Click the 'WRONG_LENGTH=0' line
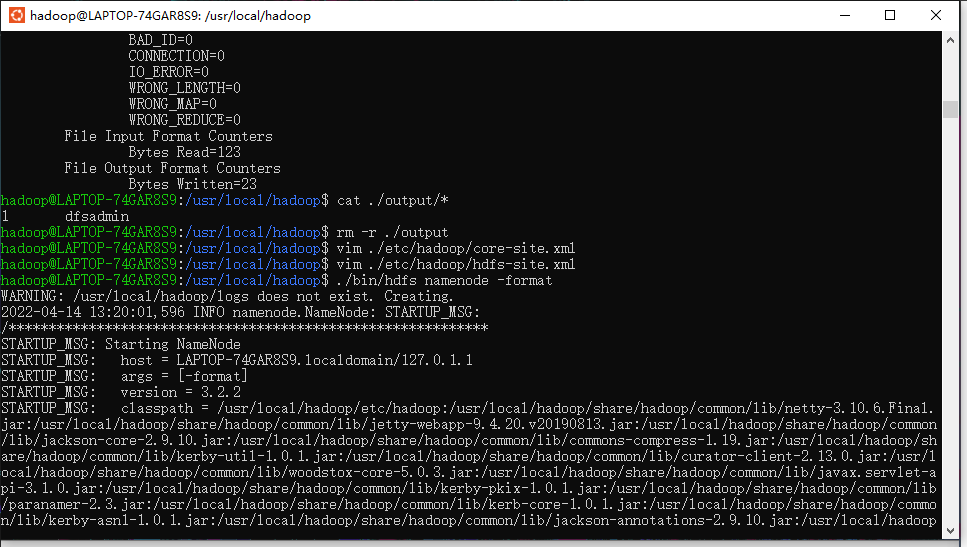967x547 pixels. click(x=184, y=88)
